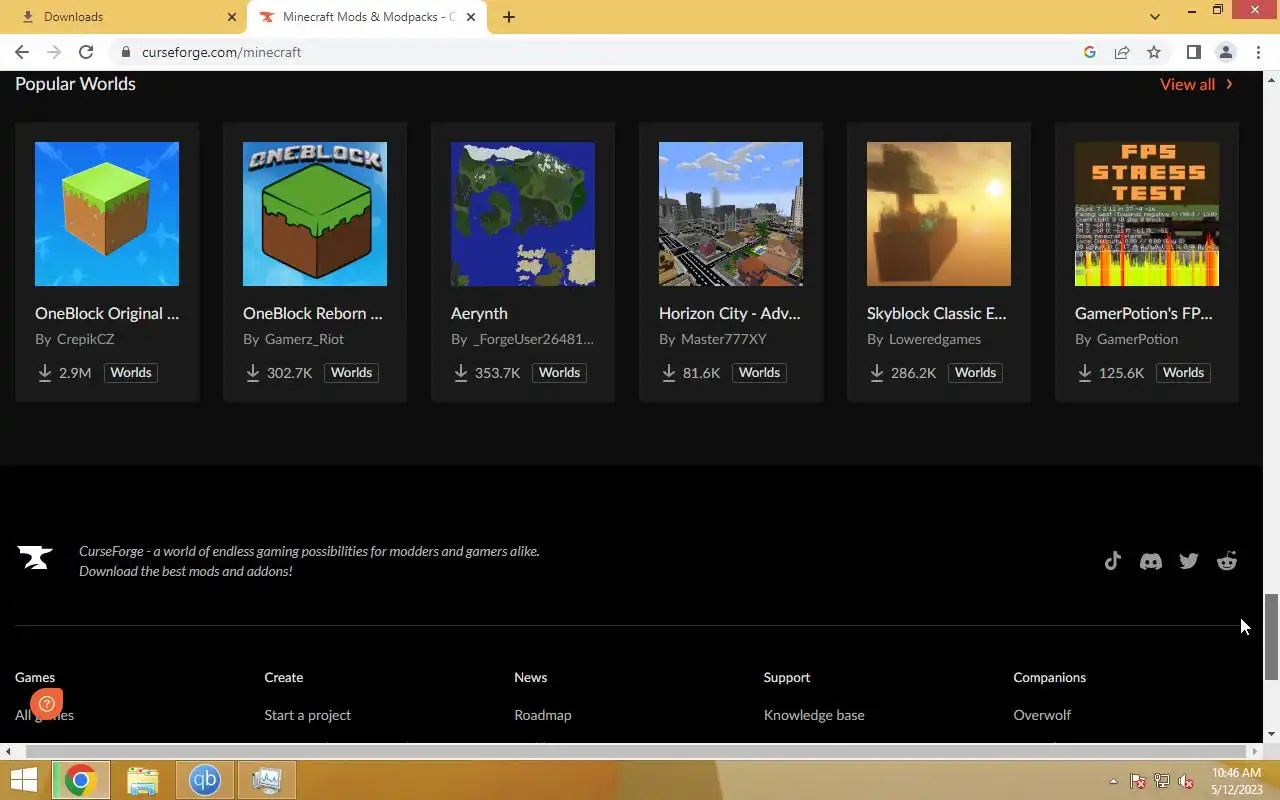This screenshot has width=1280, height=800.
Task: Click the muted speaker tray icon
Action: [x=1186, y=781]
